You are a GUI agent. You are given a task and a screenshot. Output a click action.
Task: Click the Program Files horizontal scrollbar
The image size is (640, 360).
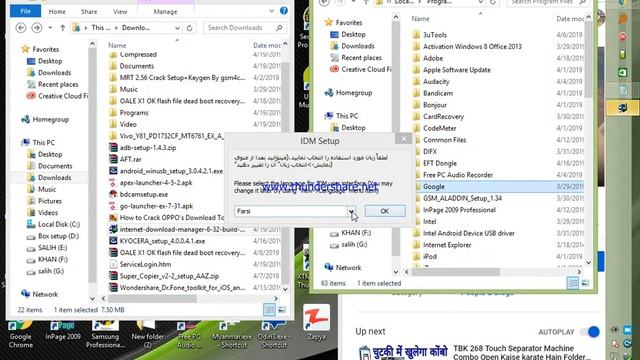coord(455,272)
